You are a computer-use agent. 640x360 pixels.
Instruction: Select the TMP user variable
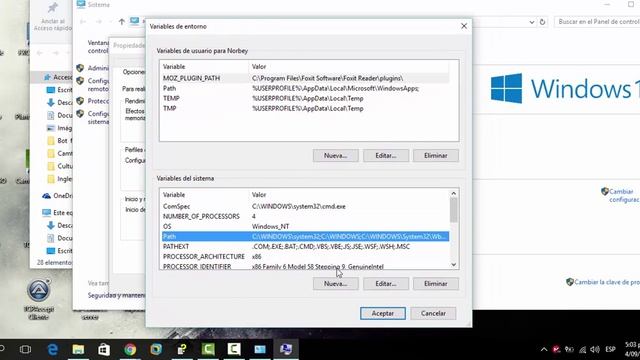click(x=305, y=109)
